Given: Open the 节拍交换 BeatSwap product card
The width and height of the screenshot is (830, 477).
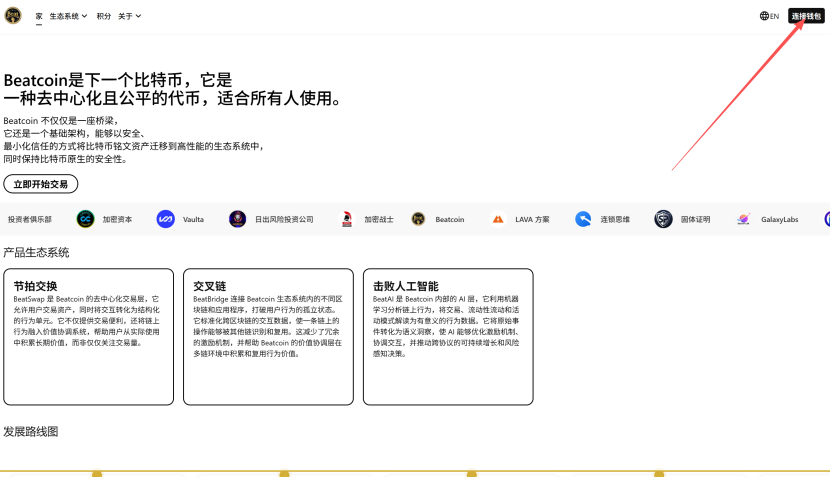Looking at the screenshot, I should coord(88,337).
